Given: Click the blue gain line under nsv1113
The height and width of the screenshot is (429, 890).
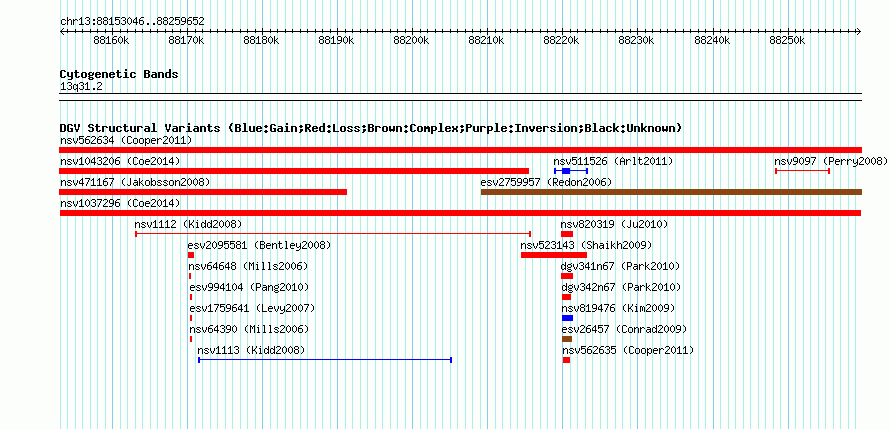Looking at the screenshot, I should [325, 360].
